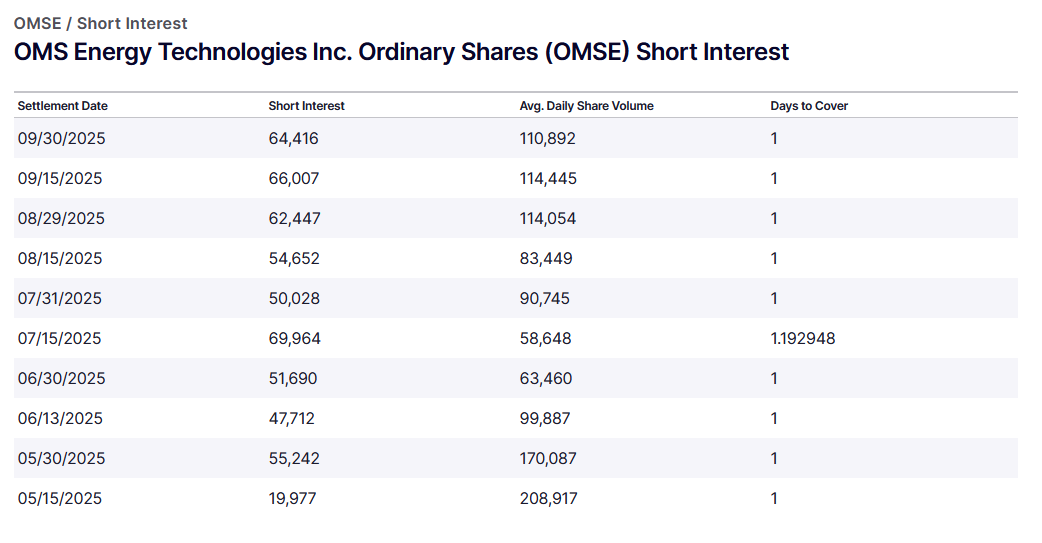Click average volume value 208,917
Viewport: 1042px width, 543px height.
pos(548,499)
